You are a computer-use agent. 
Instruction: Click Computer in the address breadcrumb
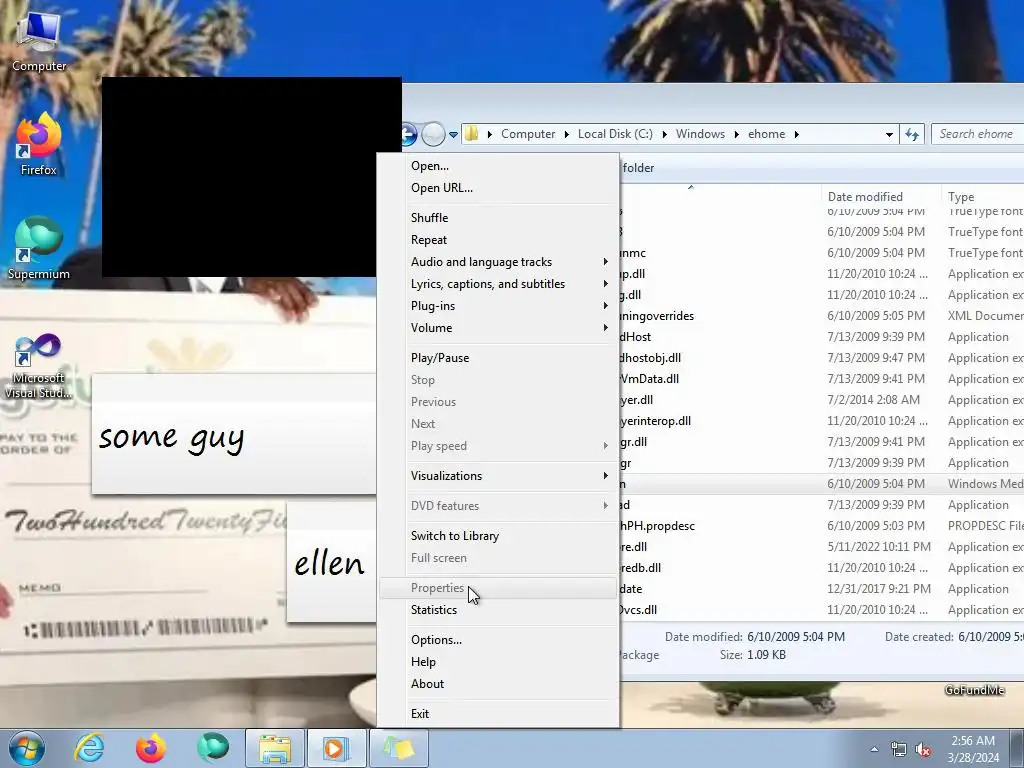(x=528, y=134)
